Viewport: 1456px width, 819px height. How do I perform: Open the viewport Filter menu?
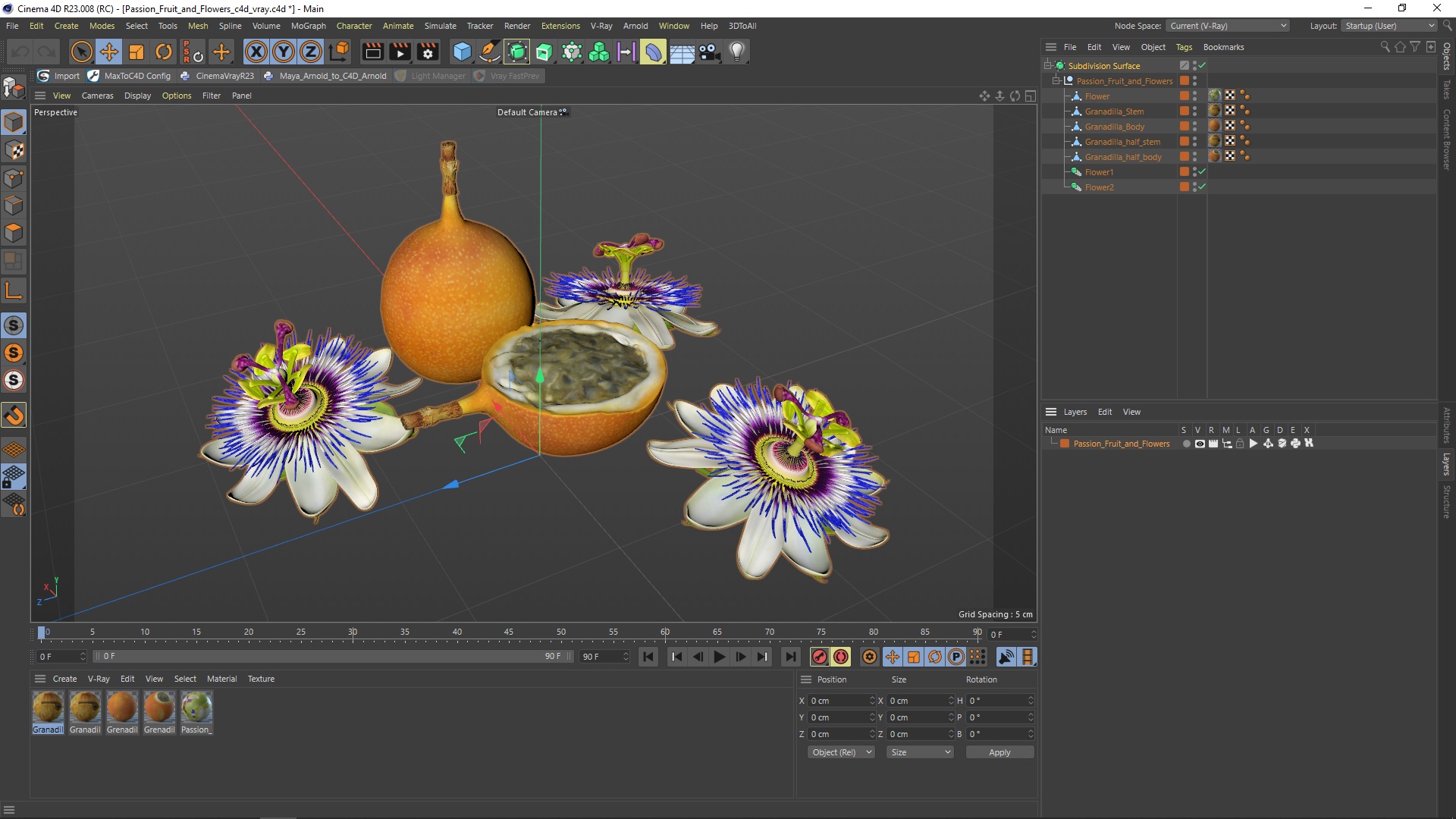coord(212,96)
